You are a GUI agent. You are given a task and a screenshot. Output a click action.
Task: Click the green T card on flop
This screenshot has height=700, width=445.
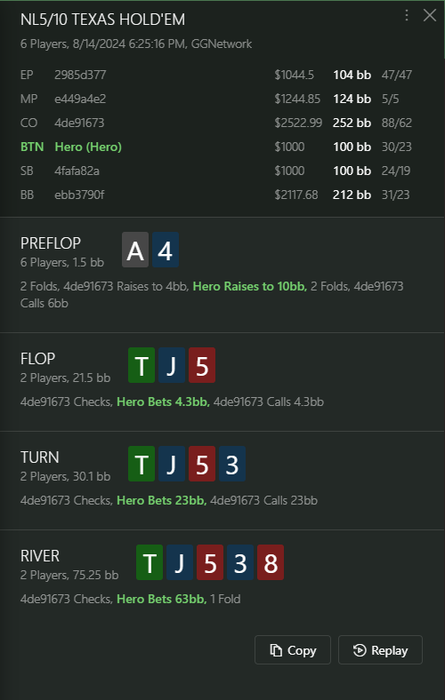(x=141, y=365)
